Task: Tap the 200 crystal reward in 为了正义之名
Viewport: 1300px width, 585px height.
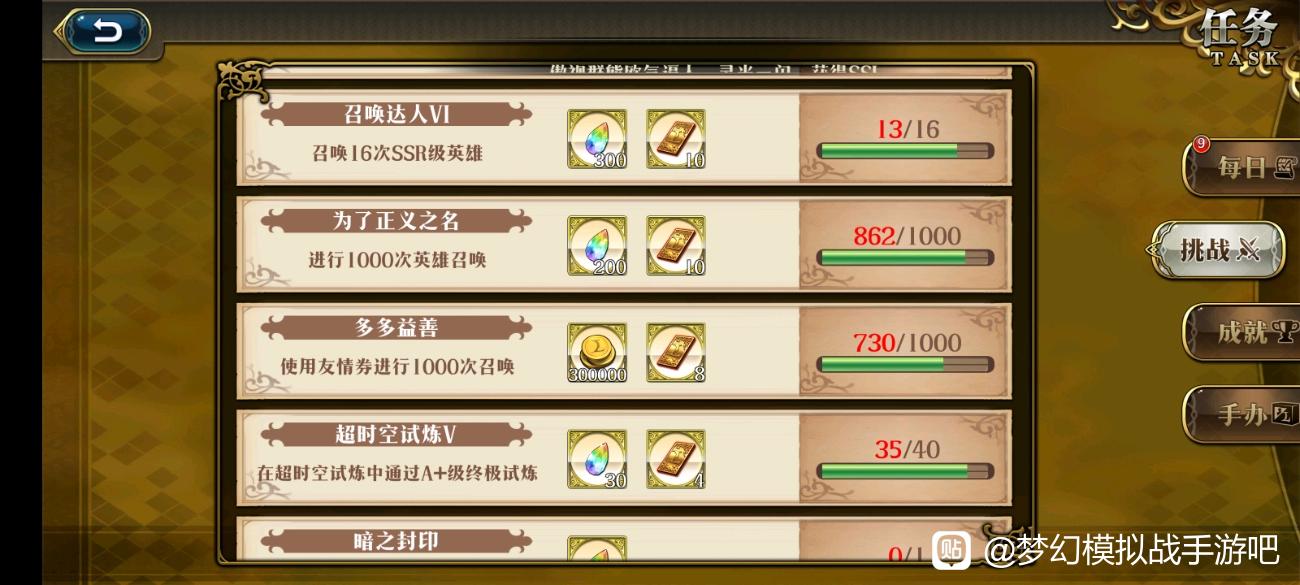Action: click(x=597, y=245)
